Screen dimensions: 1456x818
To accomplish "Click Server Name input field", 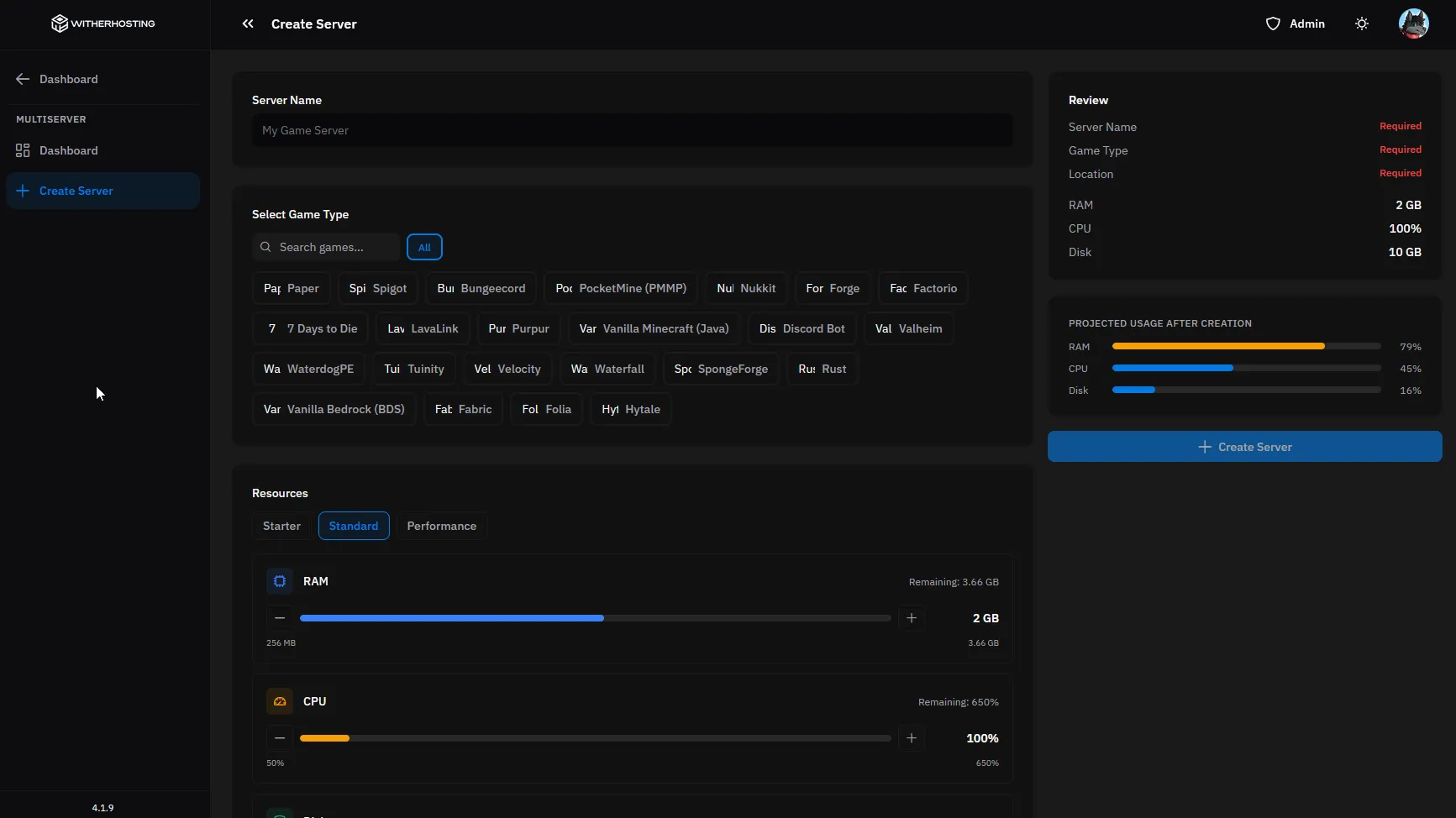I will coord(632,130).
